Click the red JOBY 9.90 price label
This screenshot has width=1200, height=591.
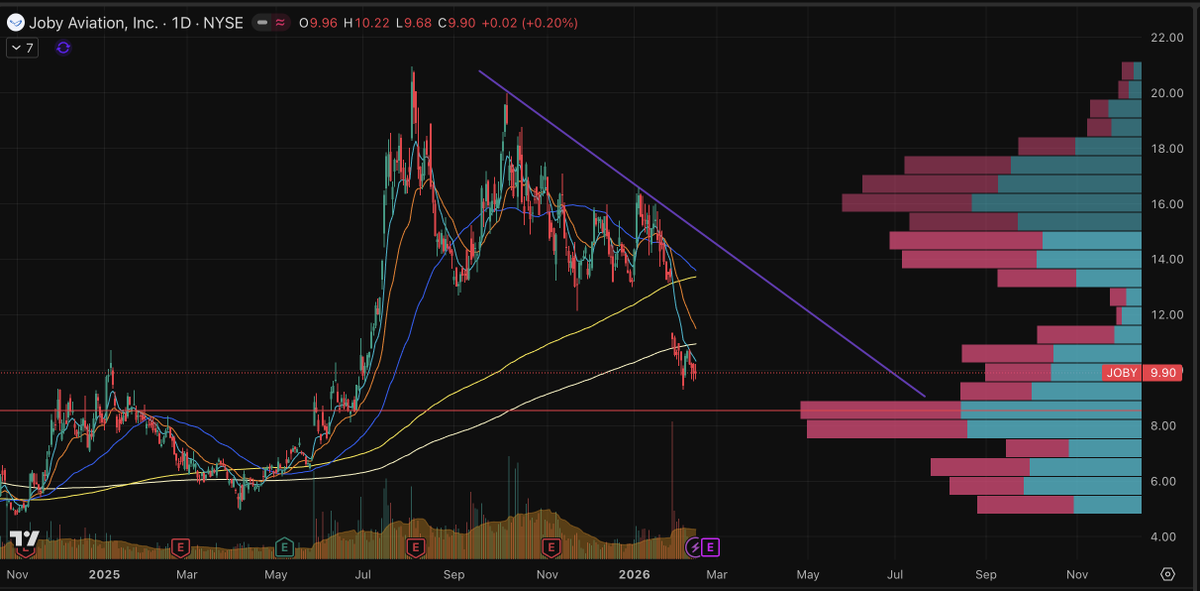(x=1140, y=372)
